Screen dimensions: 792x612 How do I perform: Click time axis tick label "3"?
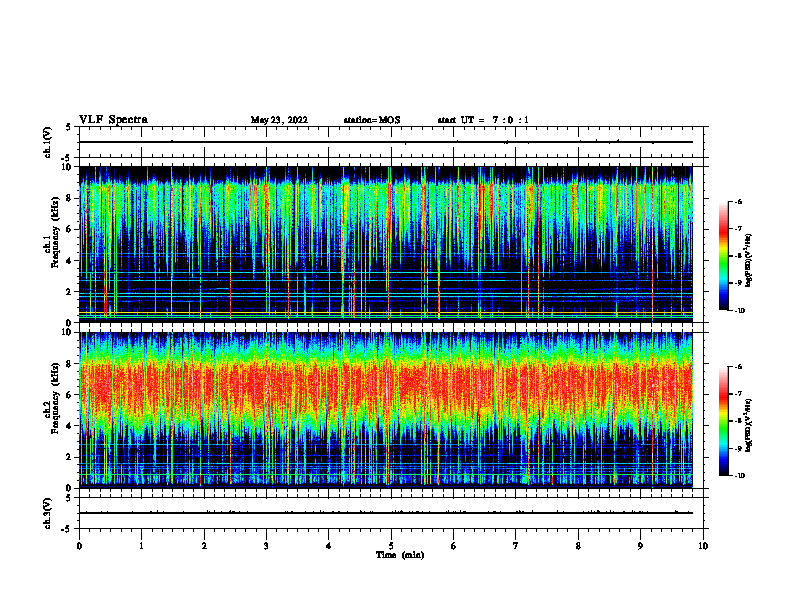coord(266,546)
